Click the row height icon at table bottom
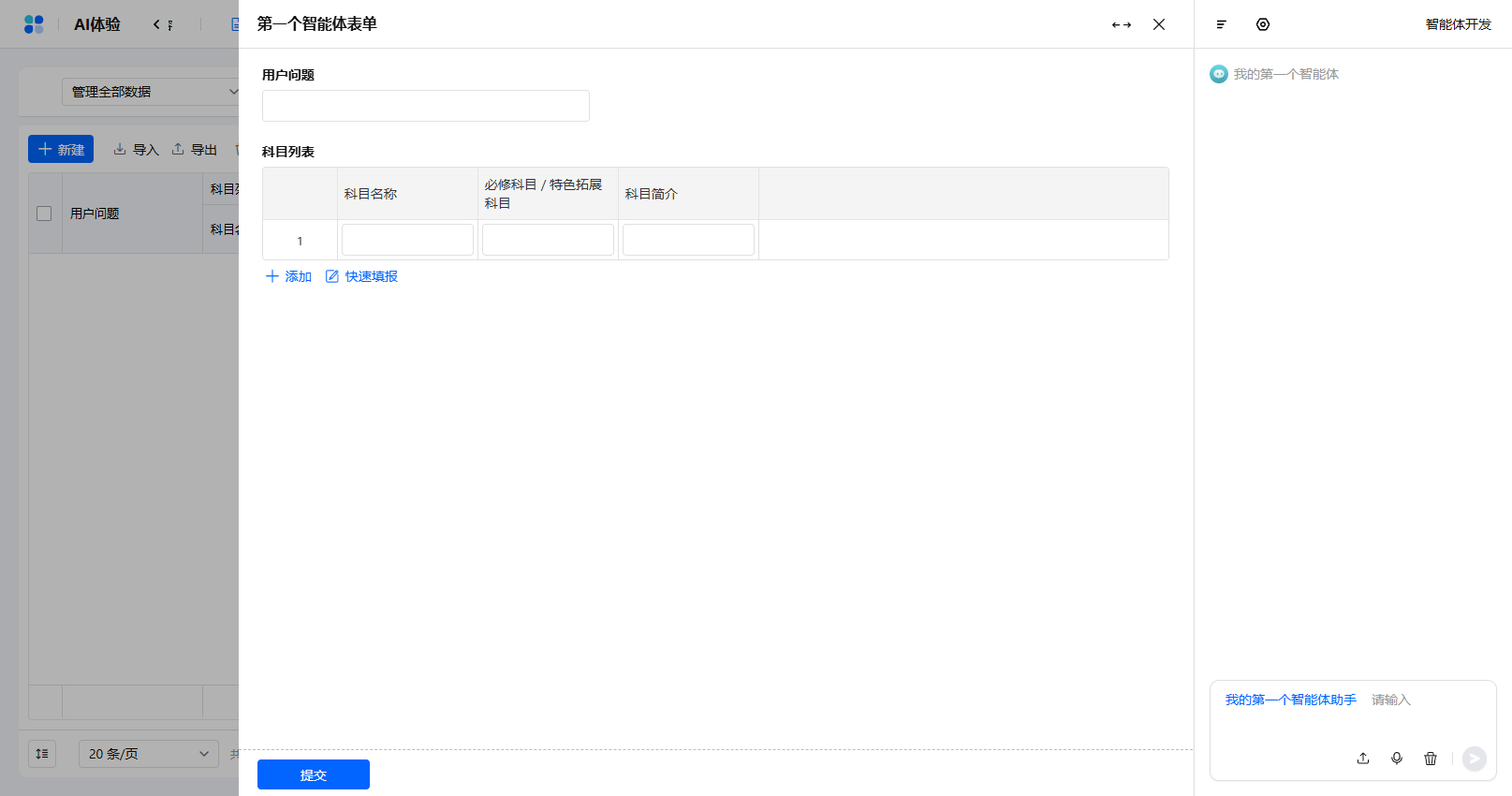Image resolution: width=1512 pixels, height=796 pixels. (42, 754)
